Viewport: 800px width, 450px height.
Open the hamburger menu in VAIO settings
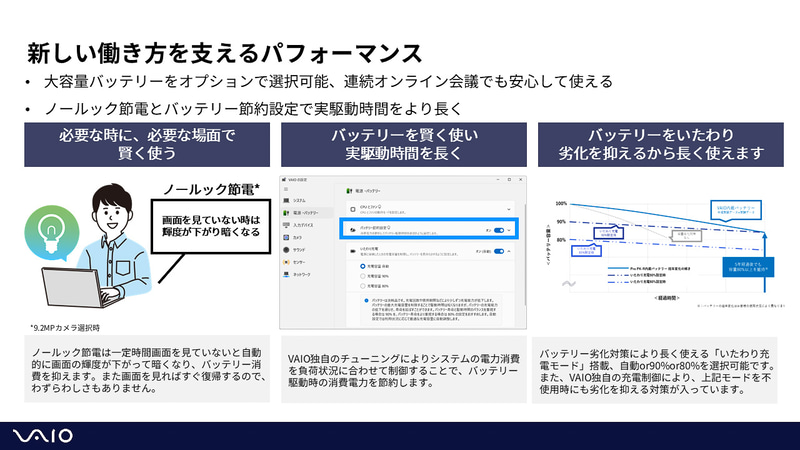(x=286, y=189)
